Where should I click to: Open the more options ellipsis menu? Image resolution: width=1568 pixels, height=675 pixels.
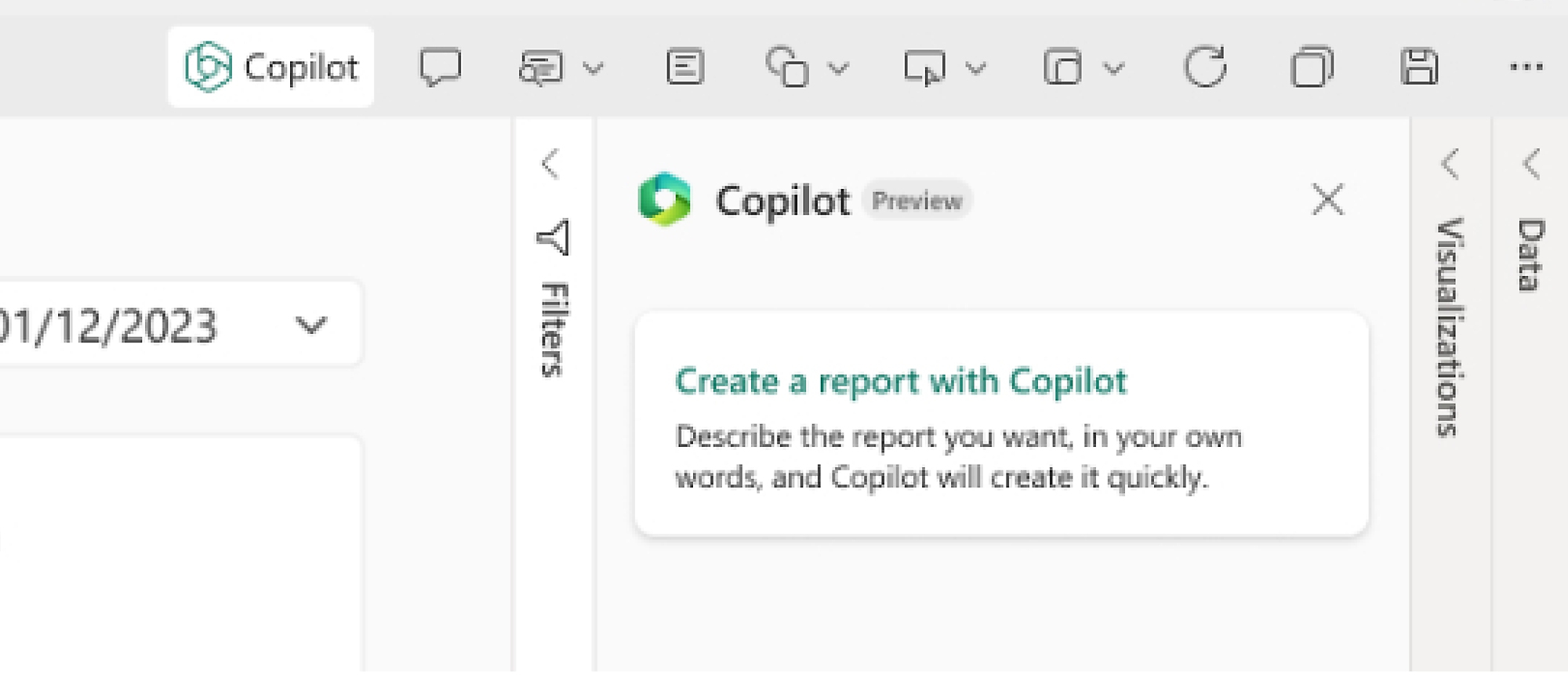pos(1526,67)
